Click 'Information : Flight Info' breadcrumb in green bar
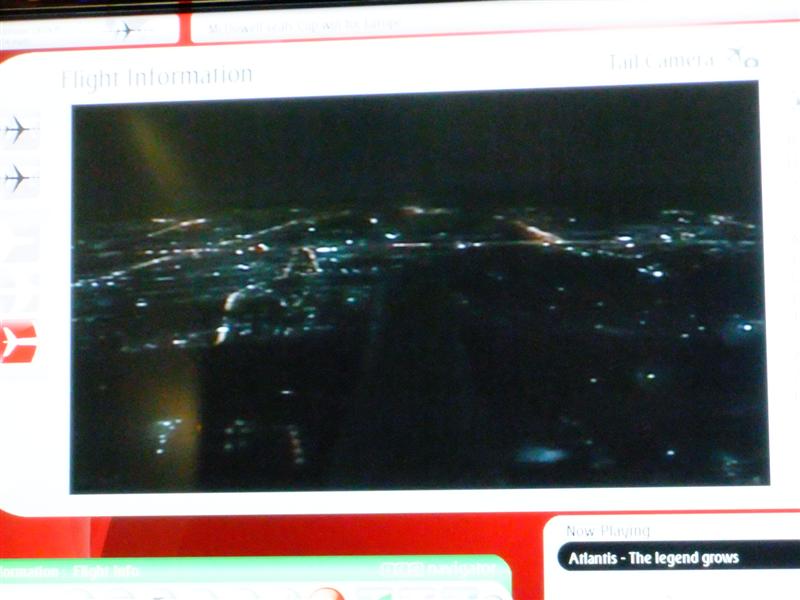 [70, 572]
